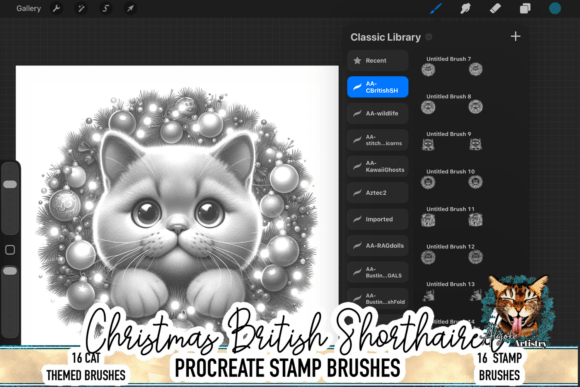Select the AA-wildlife brush set

pyautogui.click(x=378, y=113)
